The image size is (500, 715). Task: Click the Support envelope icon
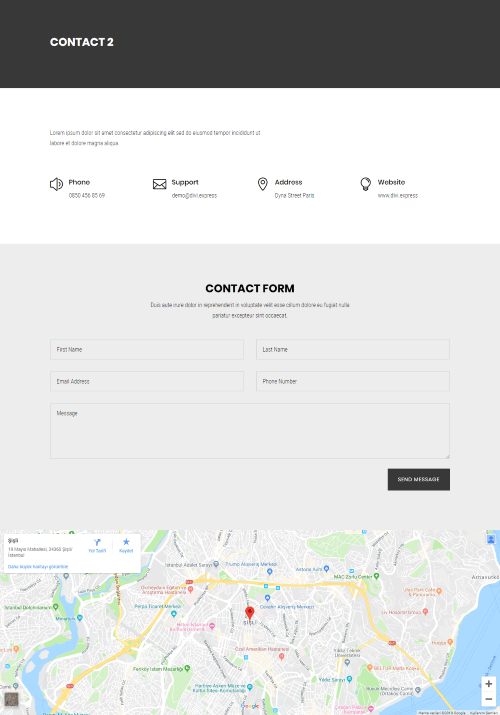(160, 184)
